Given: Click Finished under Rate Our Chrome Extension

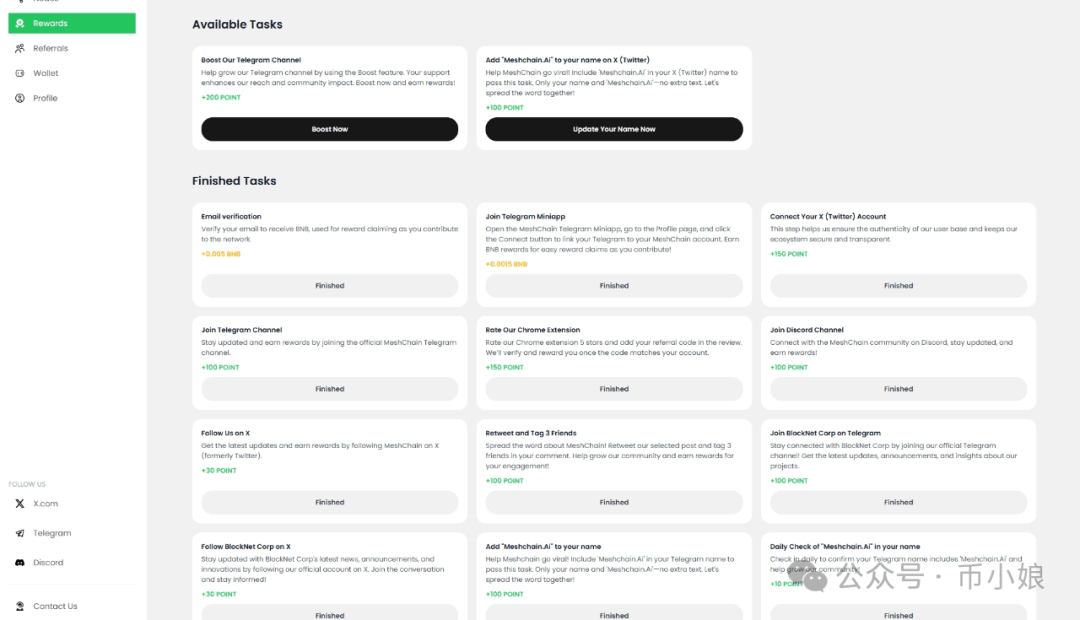Looking at the screenshot, I should pyautogui.click(x=614, y=389).
